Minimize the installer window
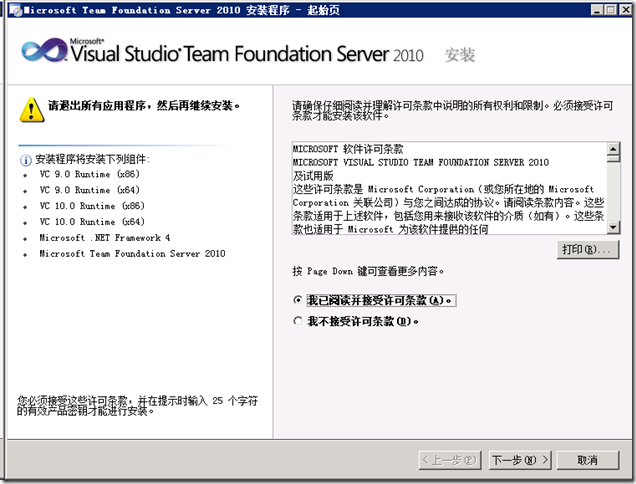The image size is (636, 484). point(596,10)
